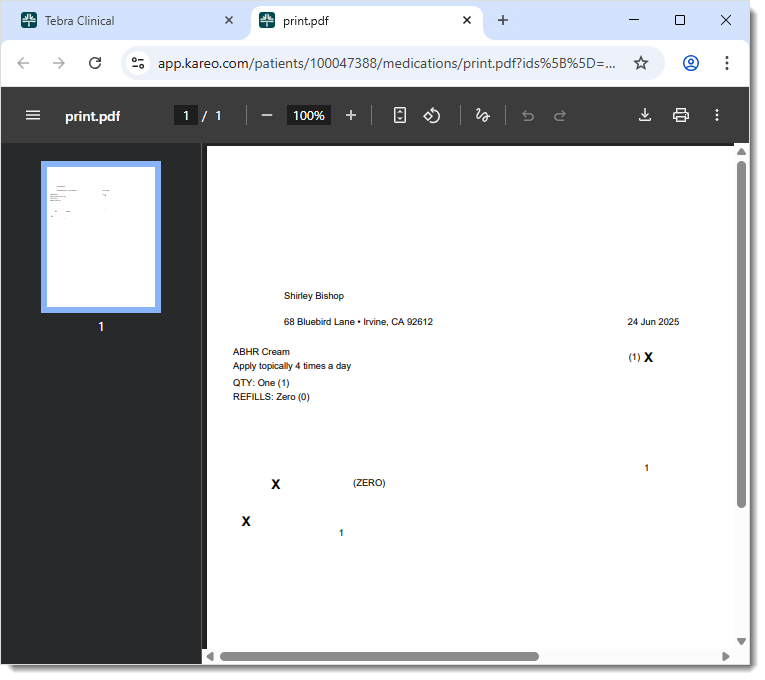Screen dimensions: 765x680
Task: Select the Draw annotation tool
Action: coord(485,116)
